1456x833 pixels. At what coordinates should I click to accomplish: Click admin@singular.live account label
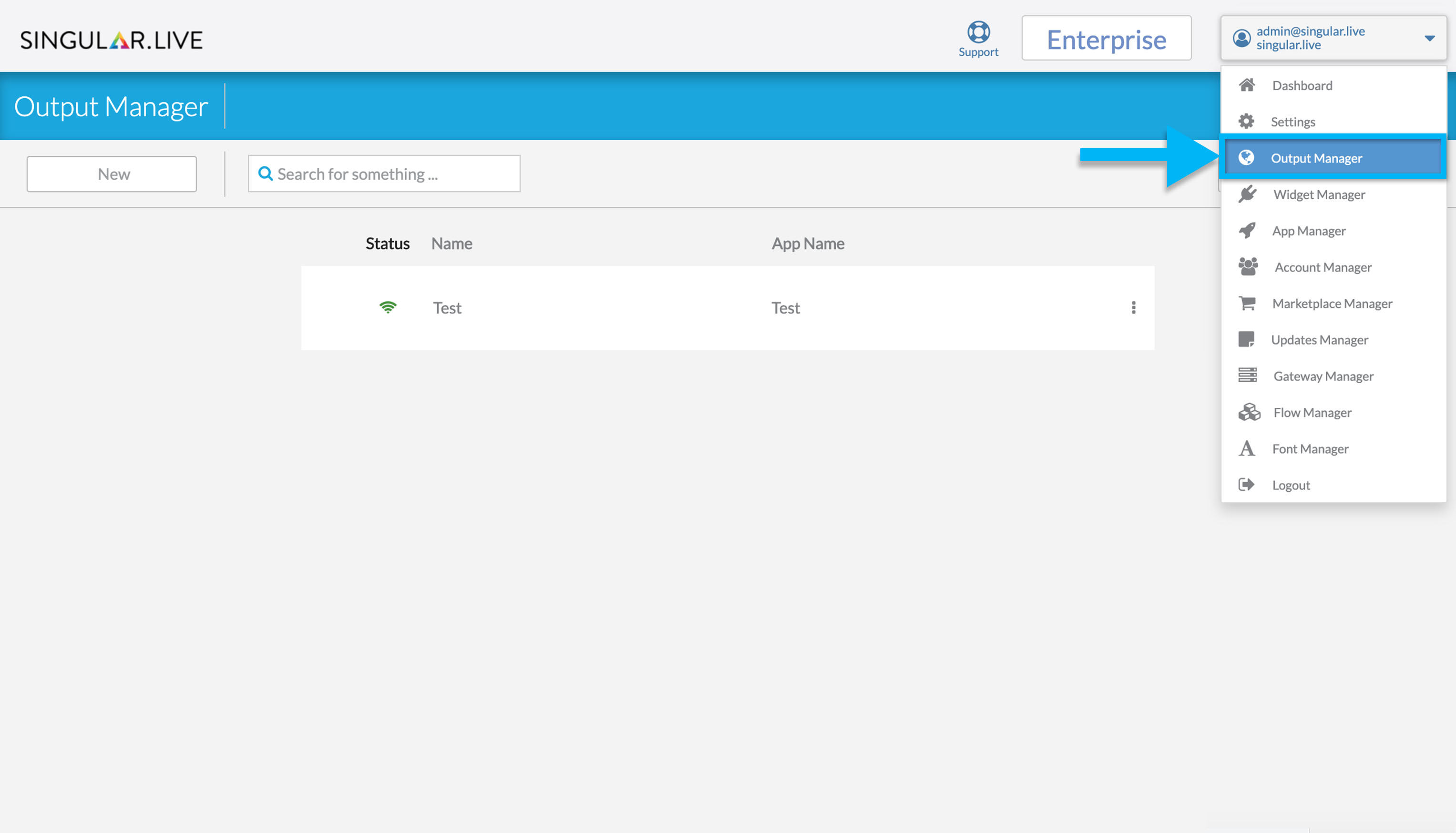[x=1311, y=31]
